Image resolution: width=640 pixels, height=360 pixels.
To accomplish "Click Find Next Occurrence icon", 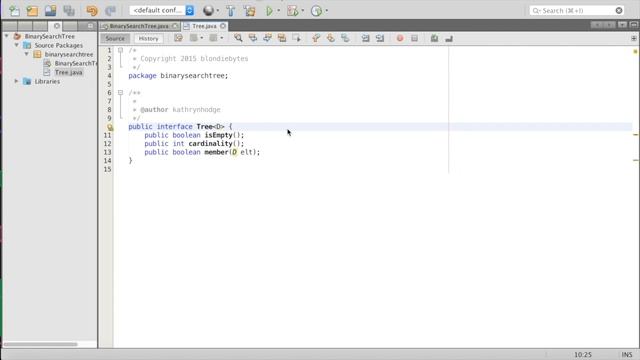I will [x=267, y=38].
